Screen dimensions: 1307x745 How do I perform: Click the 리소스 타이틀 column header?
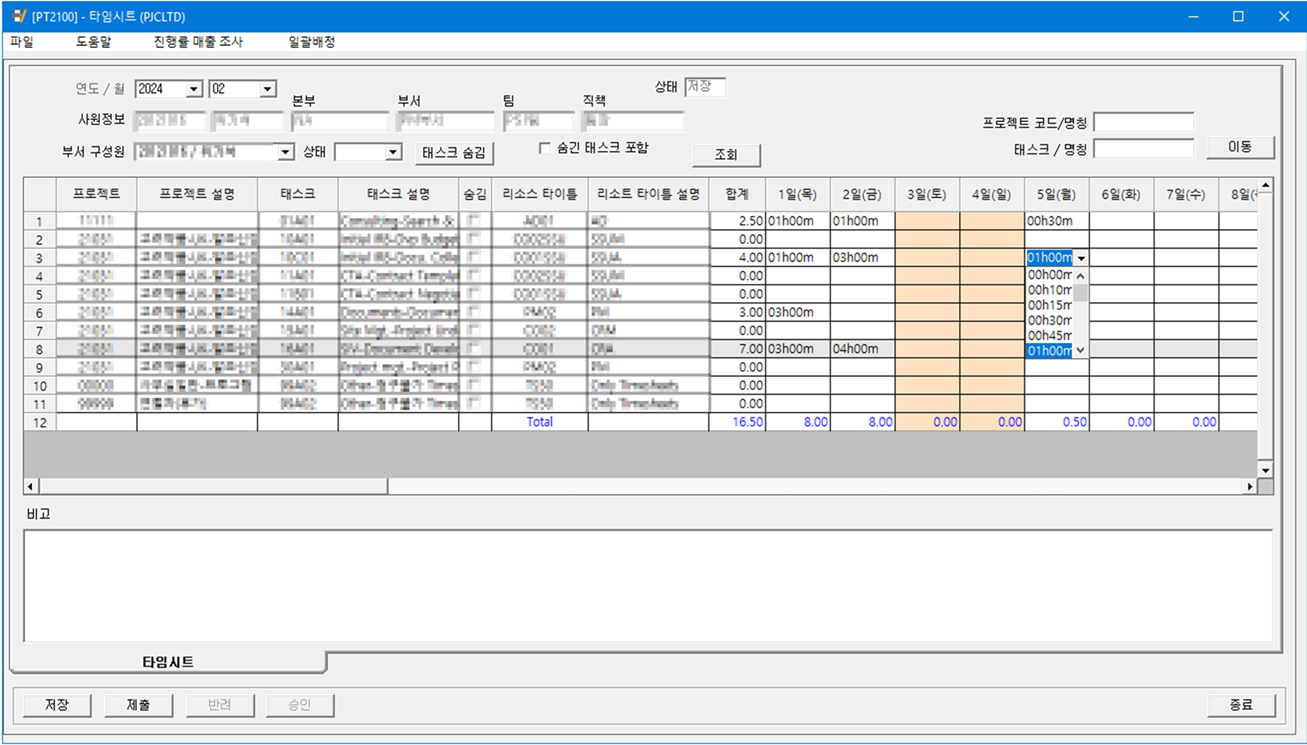coord(539,194)
